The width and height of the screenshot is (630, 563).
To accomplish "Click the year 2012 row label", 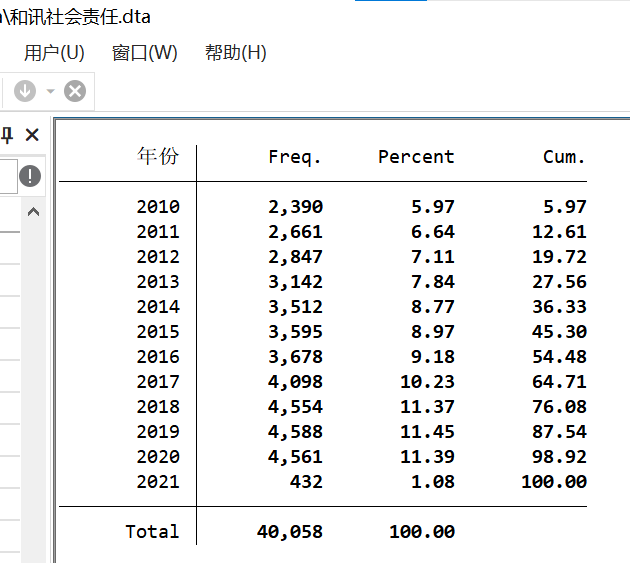I will [158, 257].
